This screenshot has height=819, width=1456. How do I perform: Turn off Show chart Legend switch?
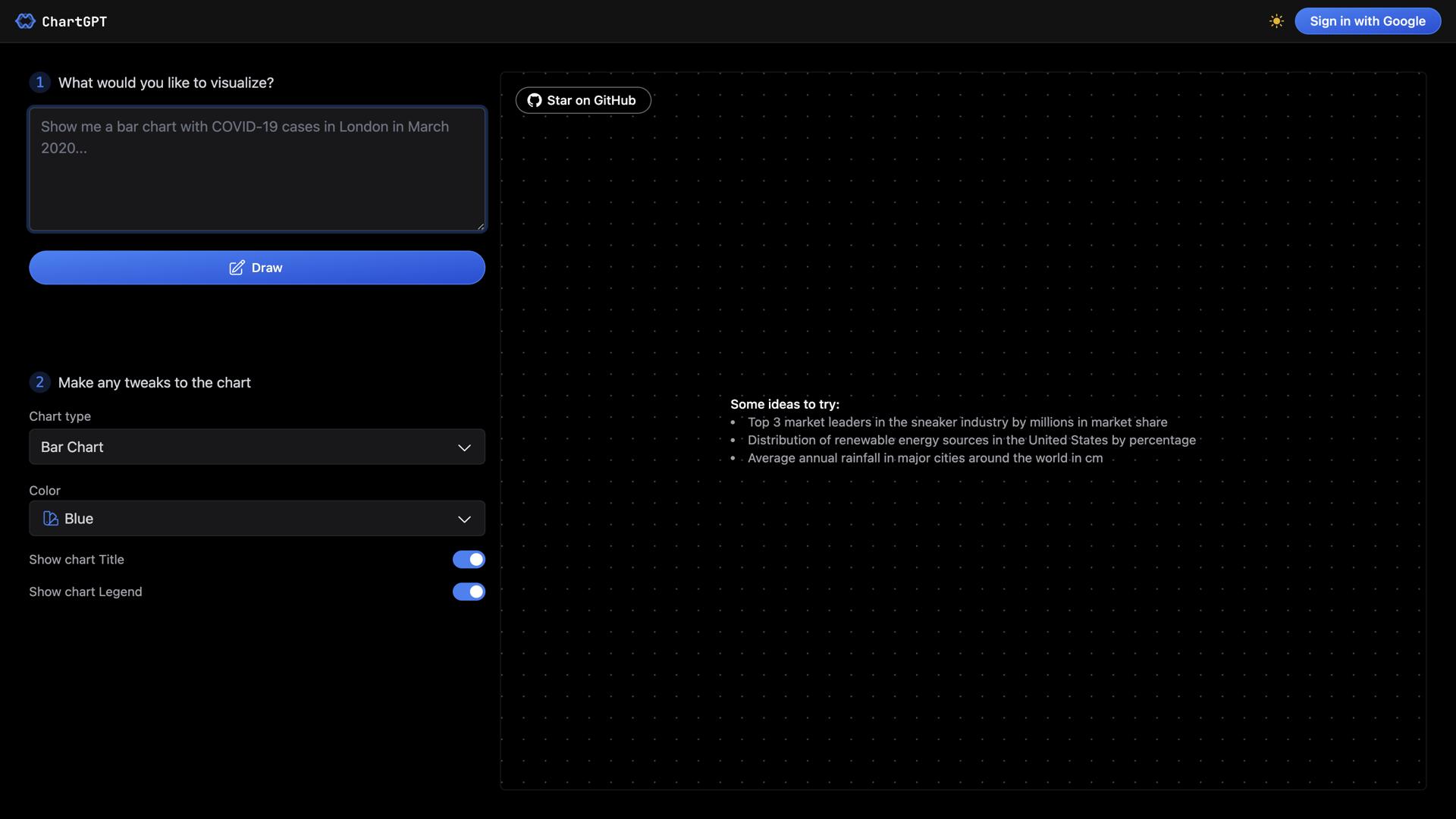coord(469,591)
